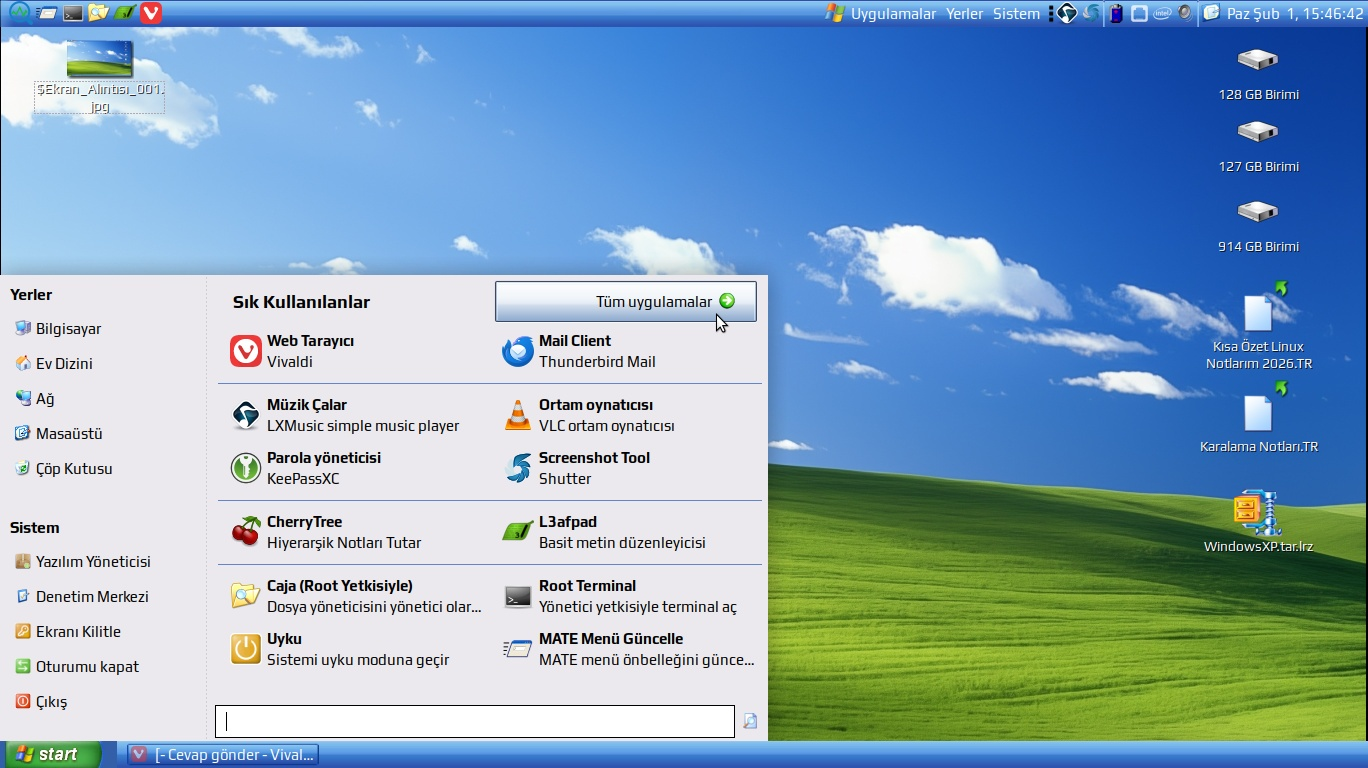Click the green start button
This screenshot has width=1368, height=768.
[51, 754]
